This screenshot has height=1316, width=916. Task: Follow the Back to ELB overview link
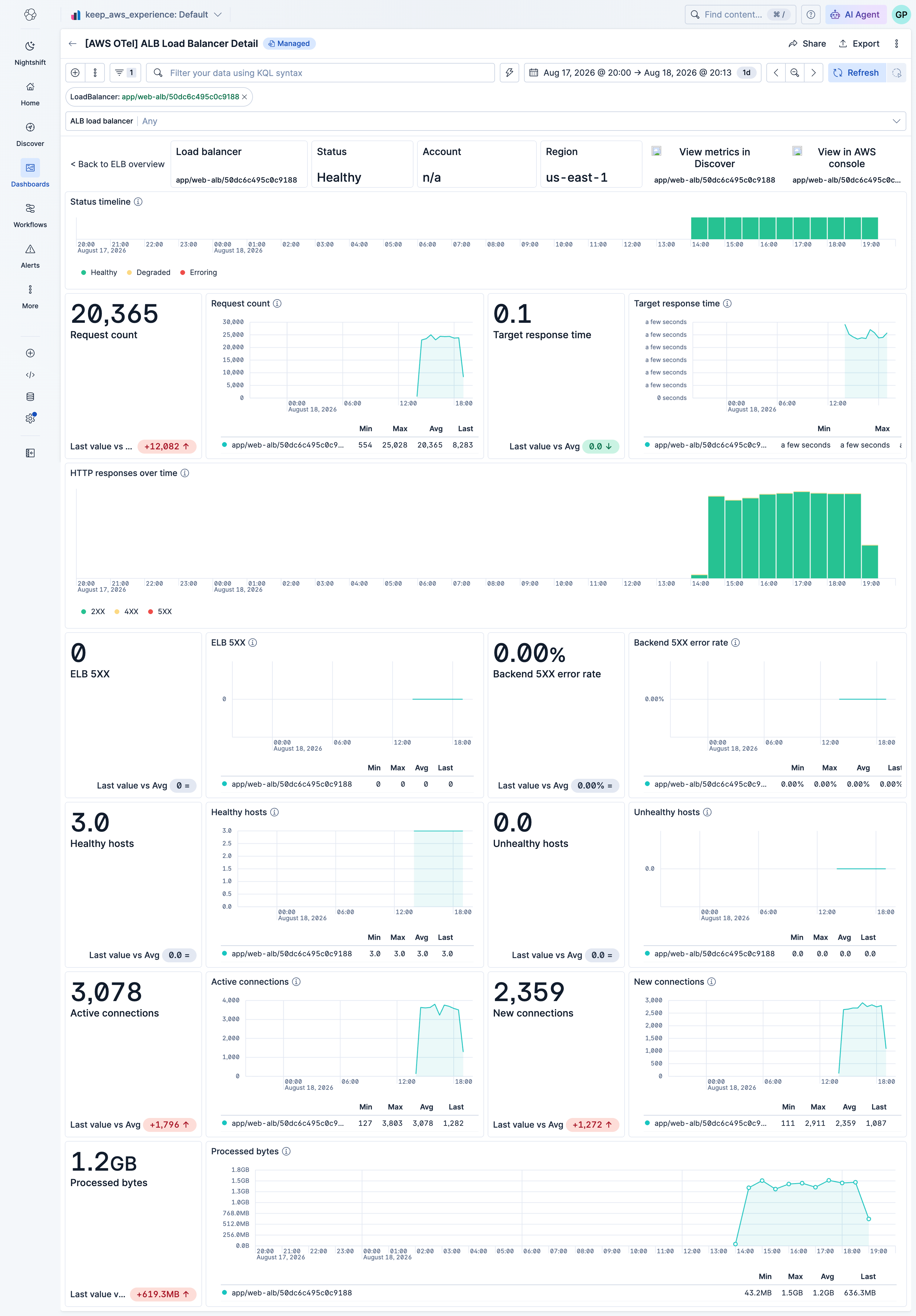[118, 164]
